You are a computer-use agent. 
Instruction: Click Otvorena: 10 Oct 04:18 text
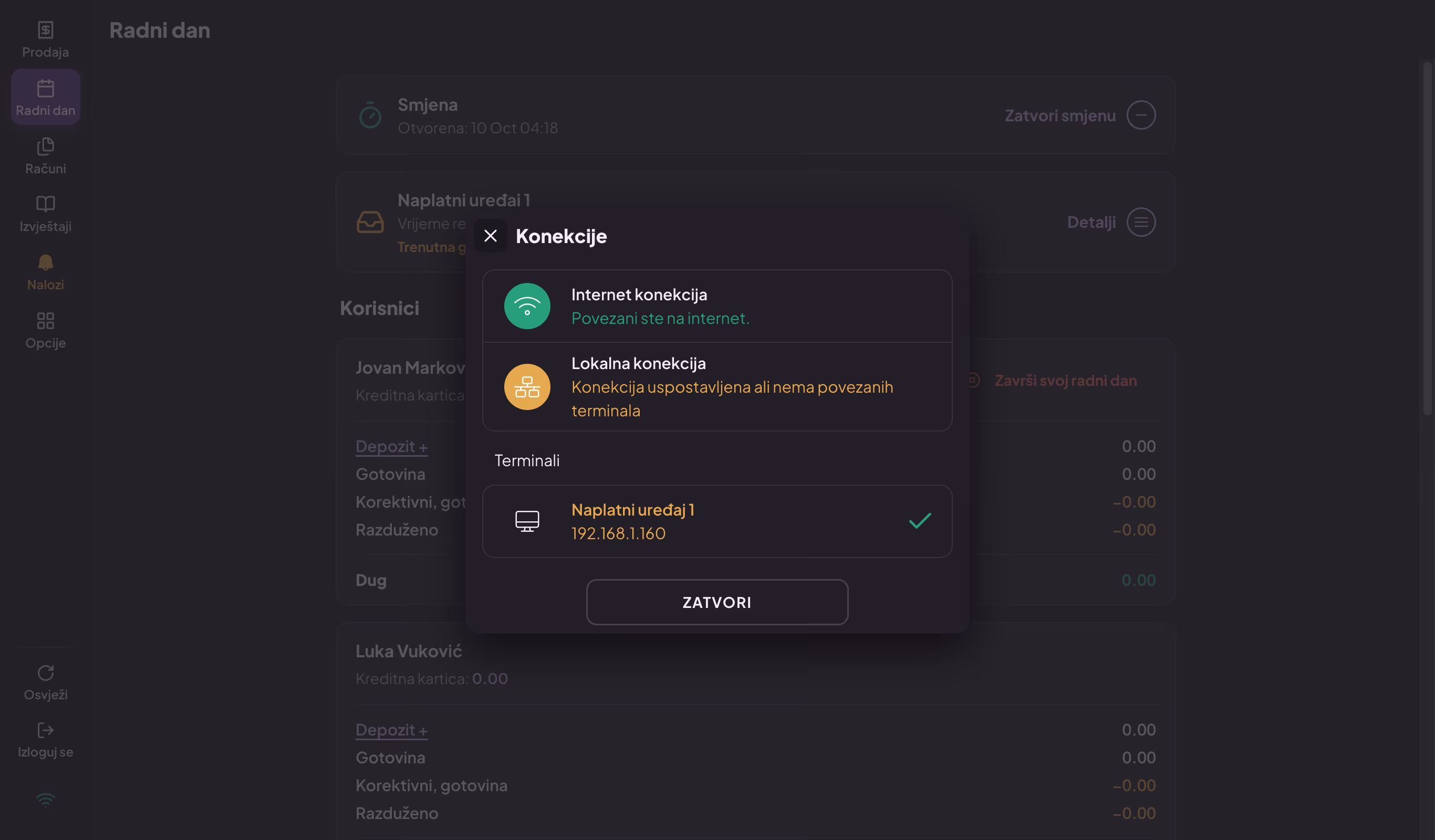coord(477,128)
